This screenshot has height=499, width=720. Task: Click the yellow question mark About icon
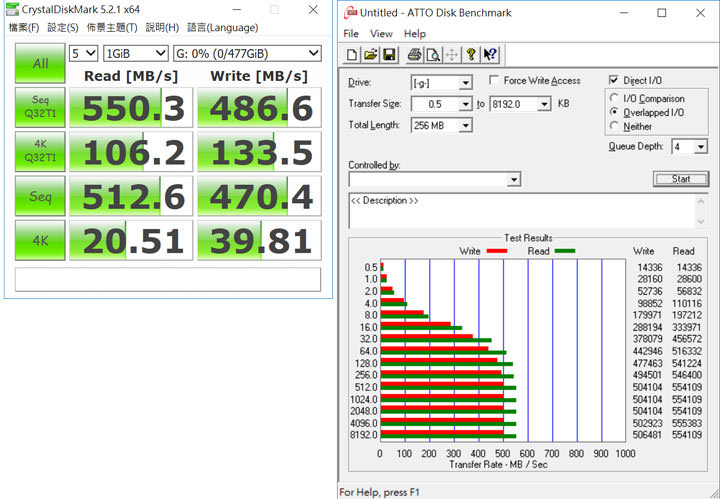pos(471,55)
